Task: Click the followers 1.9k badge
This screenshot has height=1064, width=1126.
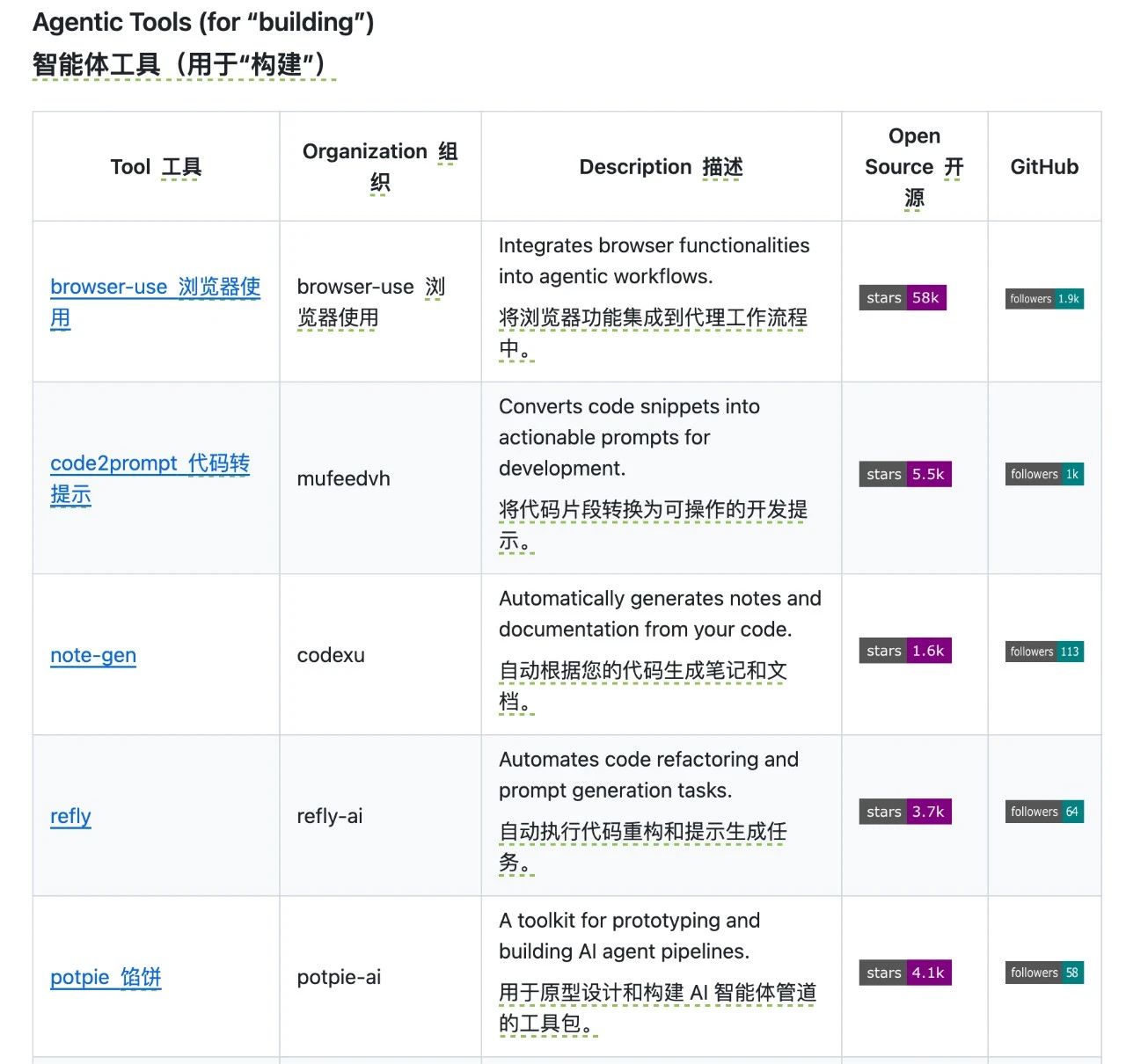Action: click(x=1045, y=299)
